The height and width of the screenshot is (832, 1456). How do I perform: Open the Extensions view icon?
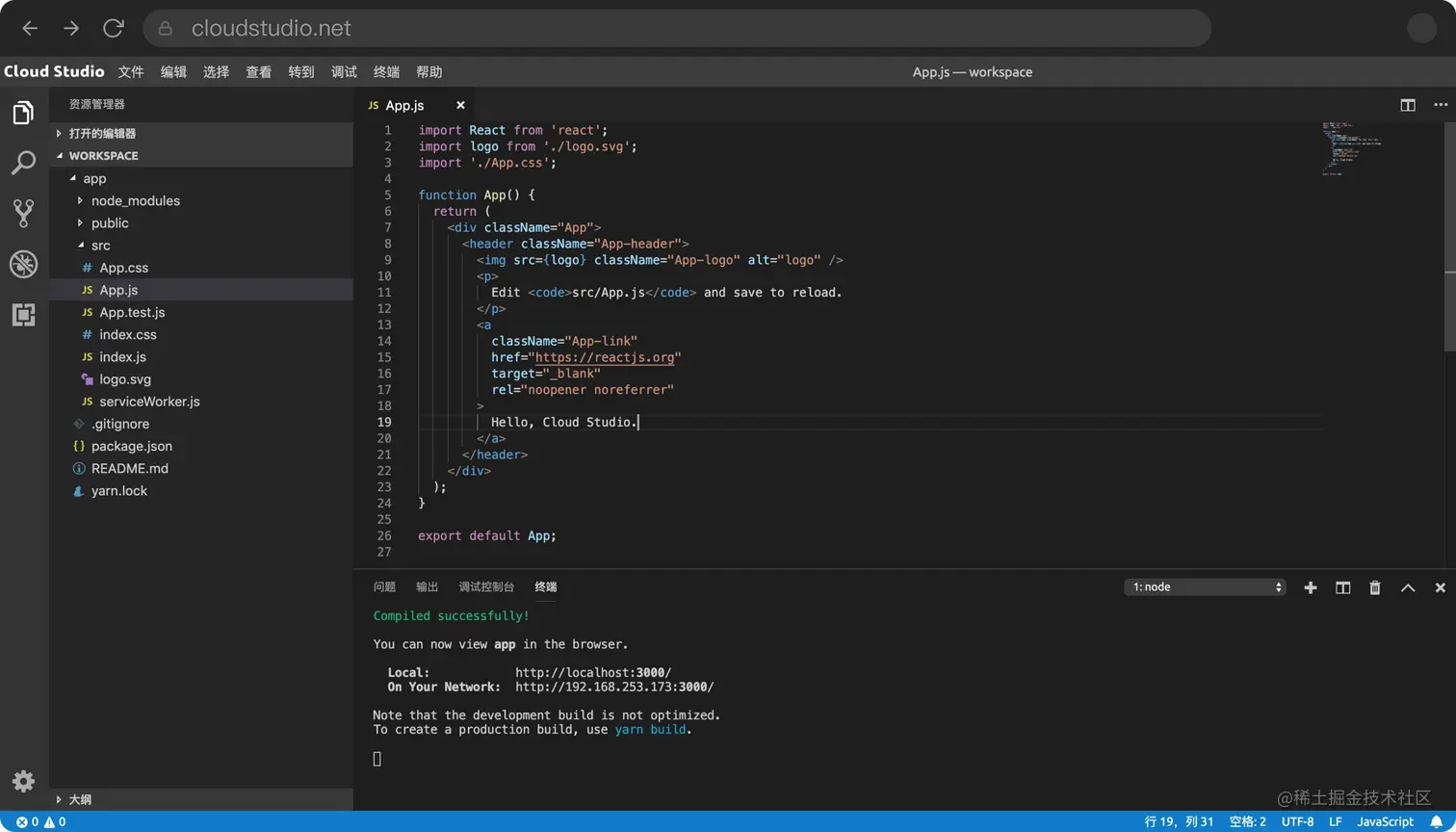[x=23, y=314]
